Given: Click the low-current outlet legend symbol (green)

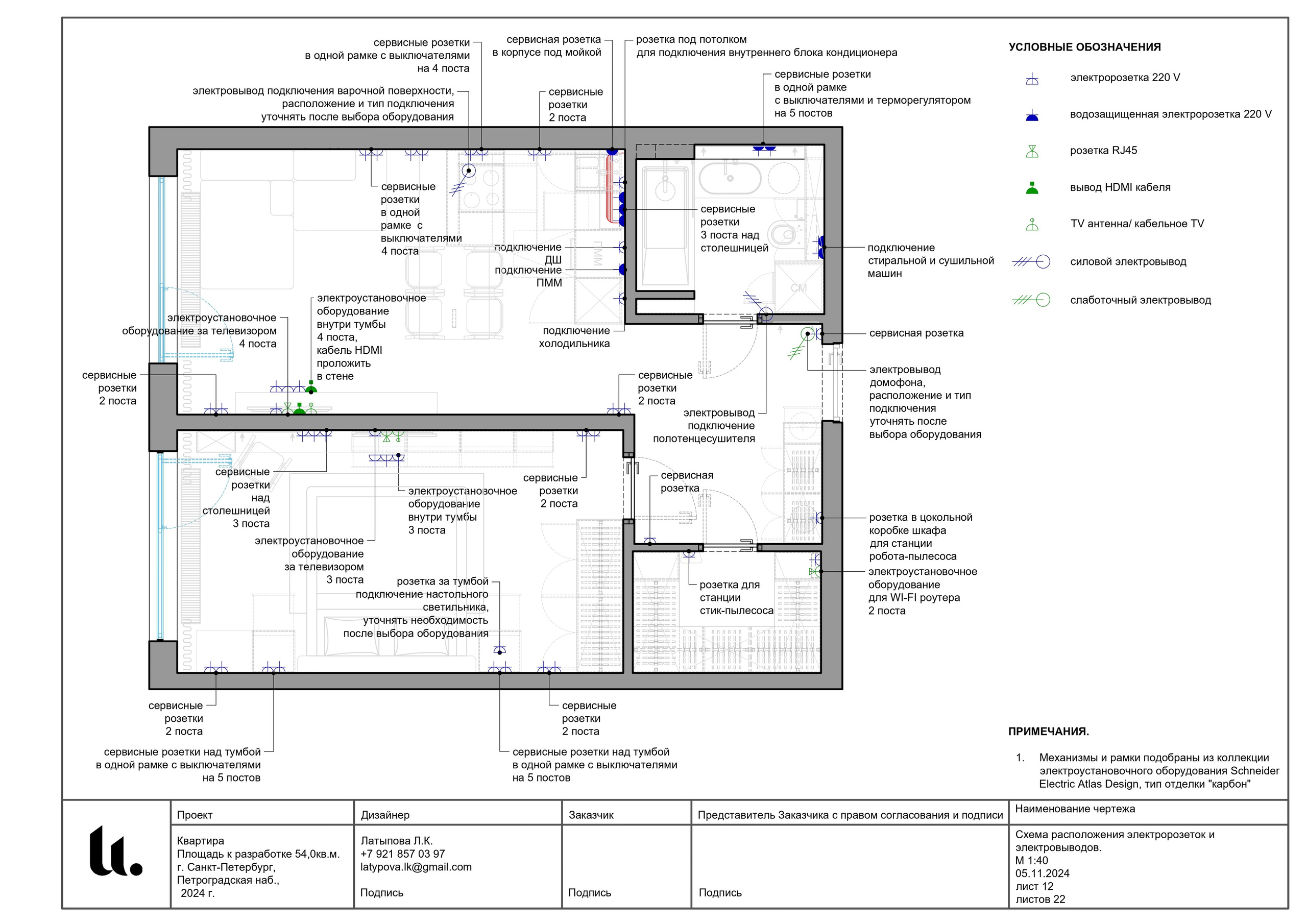Looking at the screenshot, I should point(1031,300).
